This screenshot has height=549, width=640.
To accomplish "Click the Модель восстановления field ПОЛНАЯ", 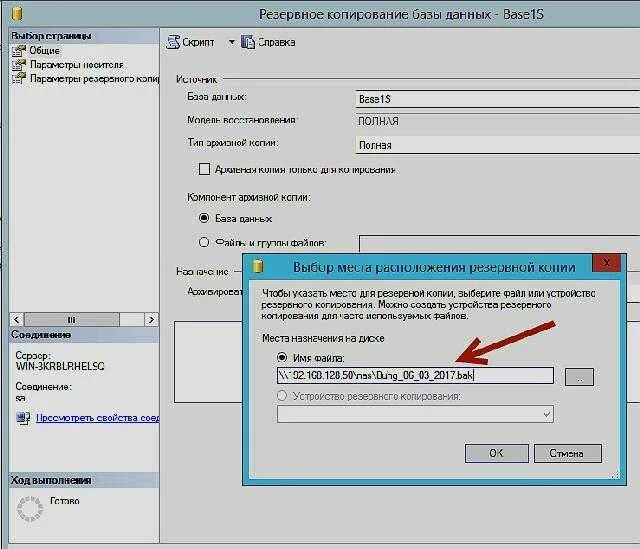I will pyautogui.click(x=498, y=121).
